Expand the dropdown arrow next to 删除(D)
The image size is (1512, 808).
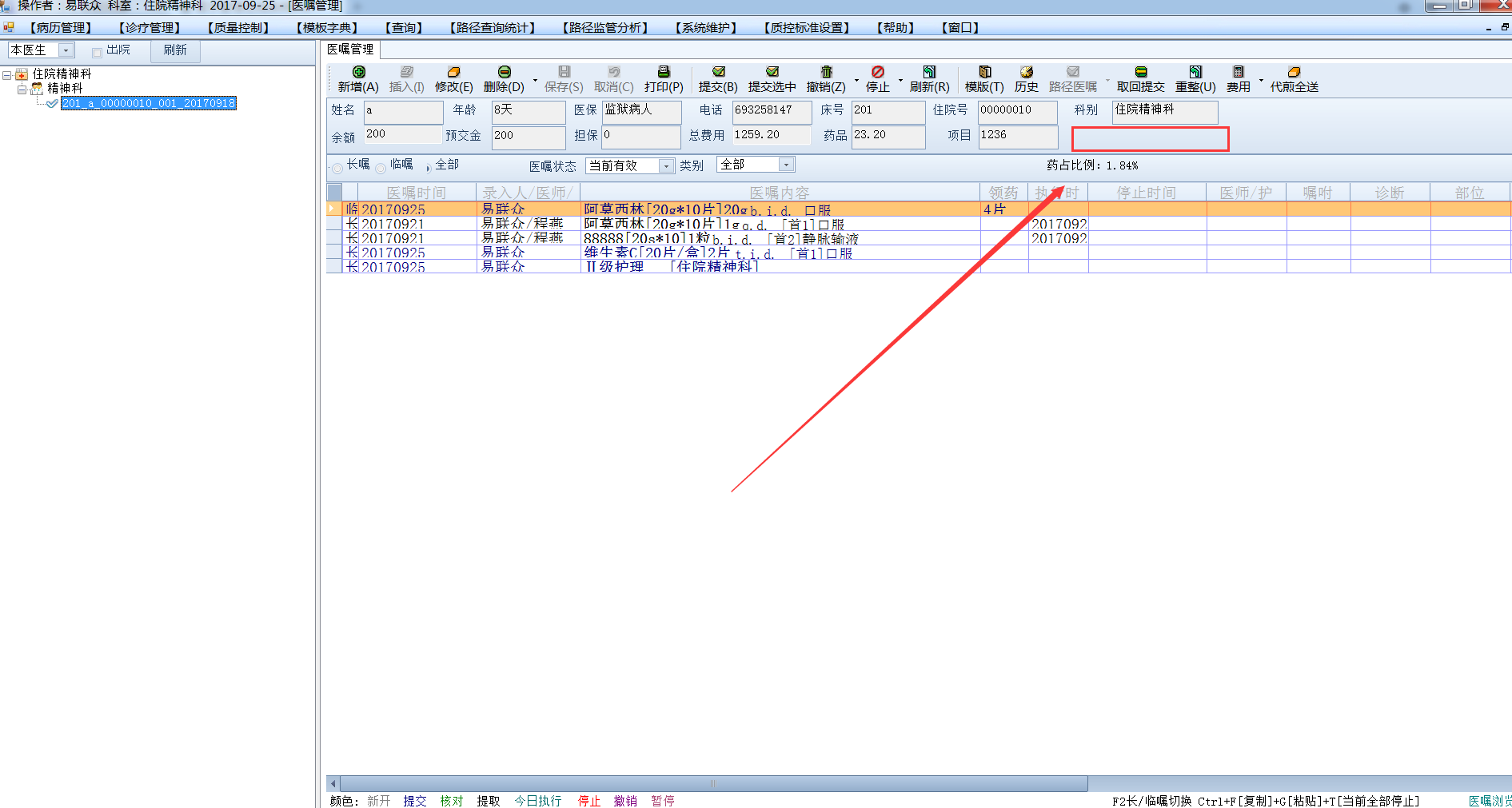pos(535,80)
